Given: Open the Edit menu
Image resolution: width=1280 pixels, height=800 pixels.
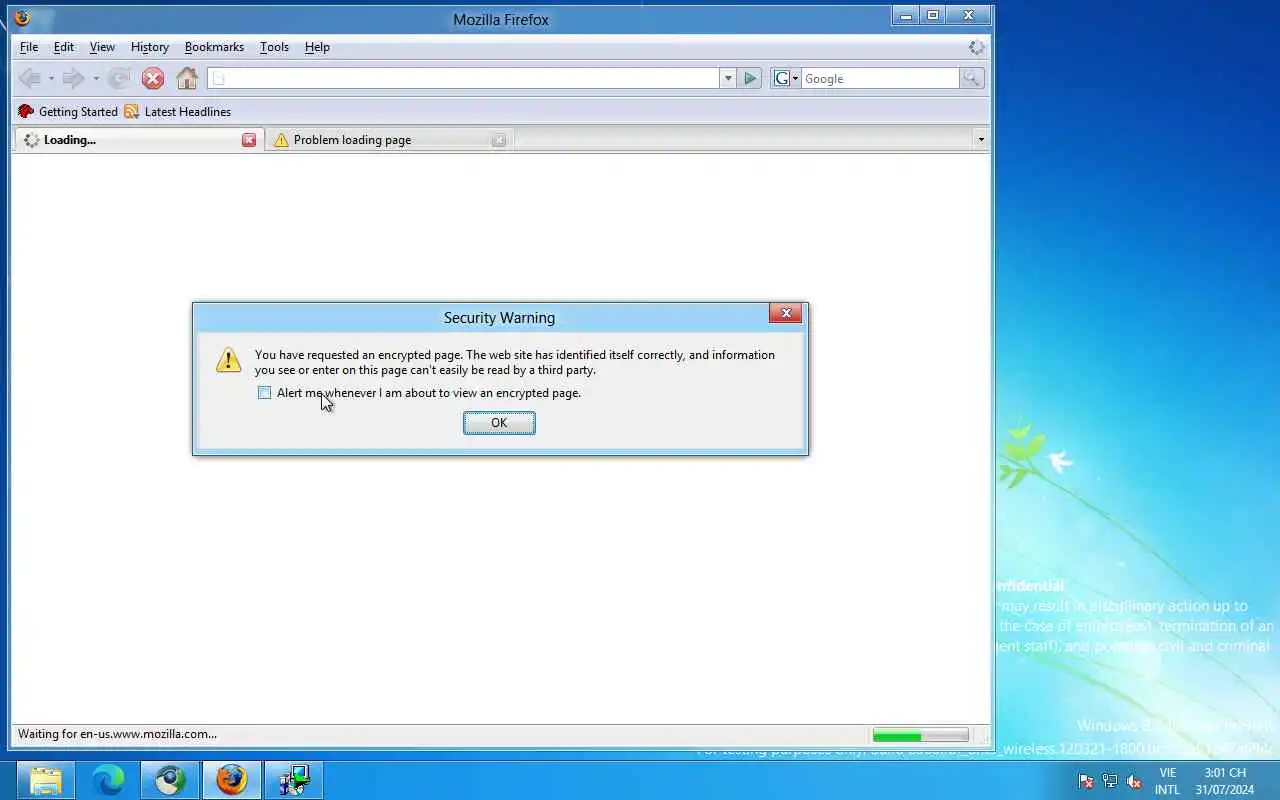Looking at the screenshot, I should tap(64, 47).
